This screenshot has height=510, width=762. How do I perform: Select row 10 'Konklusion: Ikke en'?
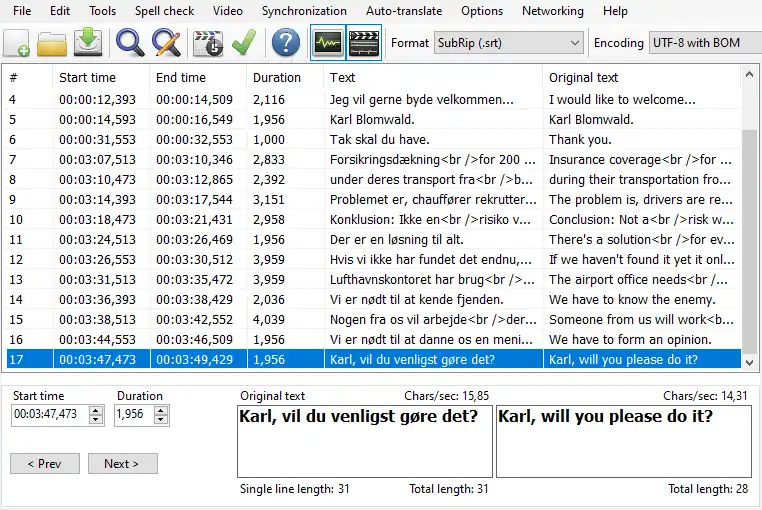click(x=374, y=219)
